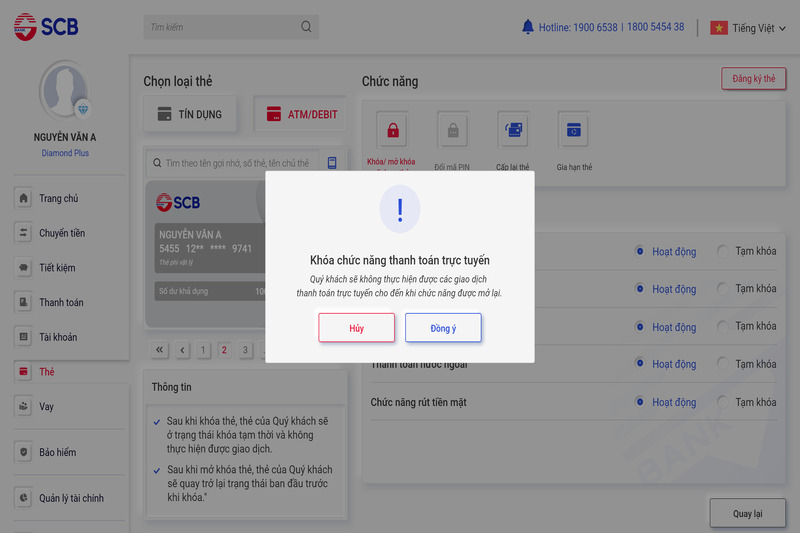Viewport: 800px width, 533px height.
Task: Click the Vay loan icon
Action: click(x=23, y=406)
